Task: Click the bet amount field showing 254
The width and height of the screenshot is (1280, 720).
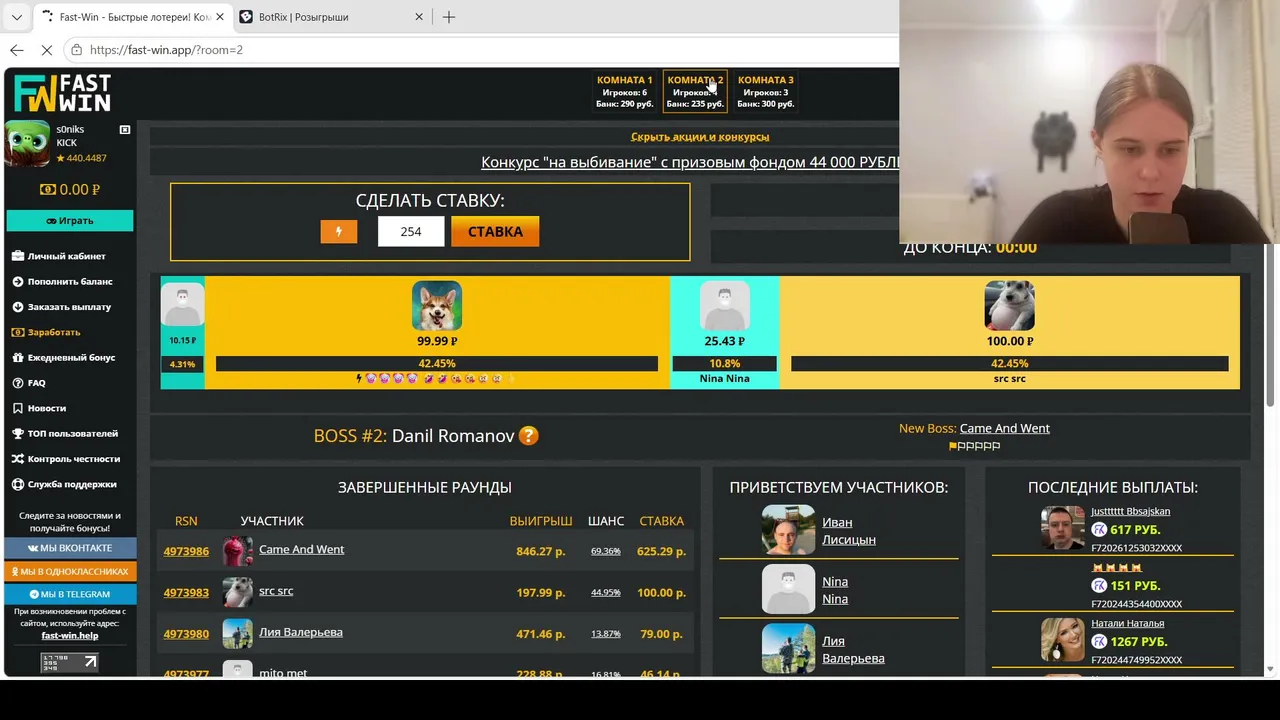Action: [x=411, y=231]
